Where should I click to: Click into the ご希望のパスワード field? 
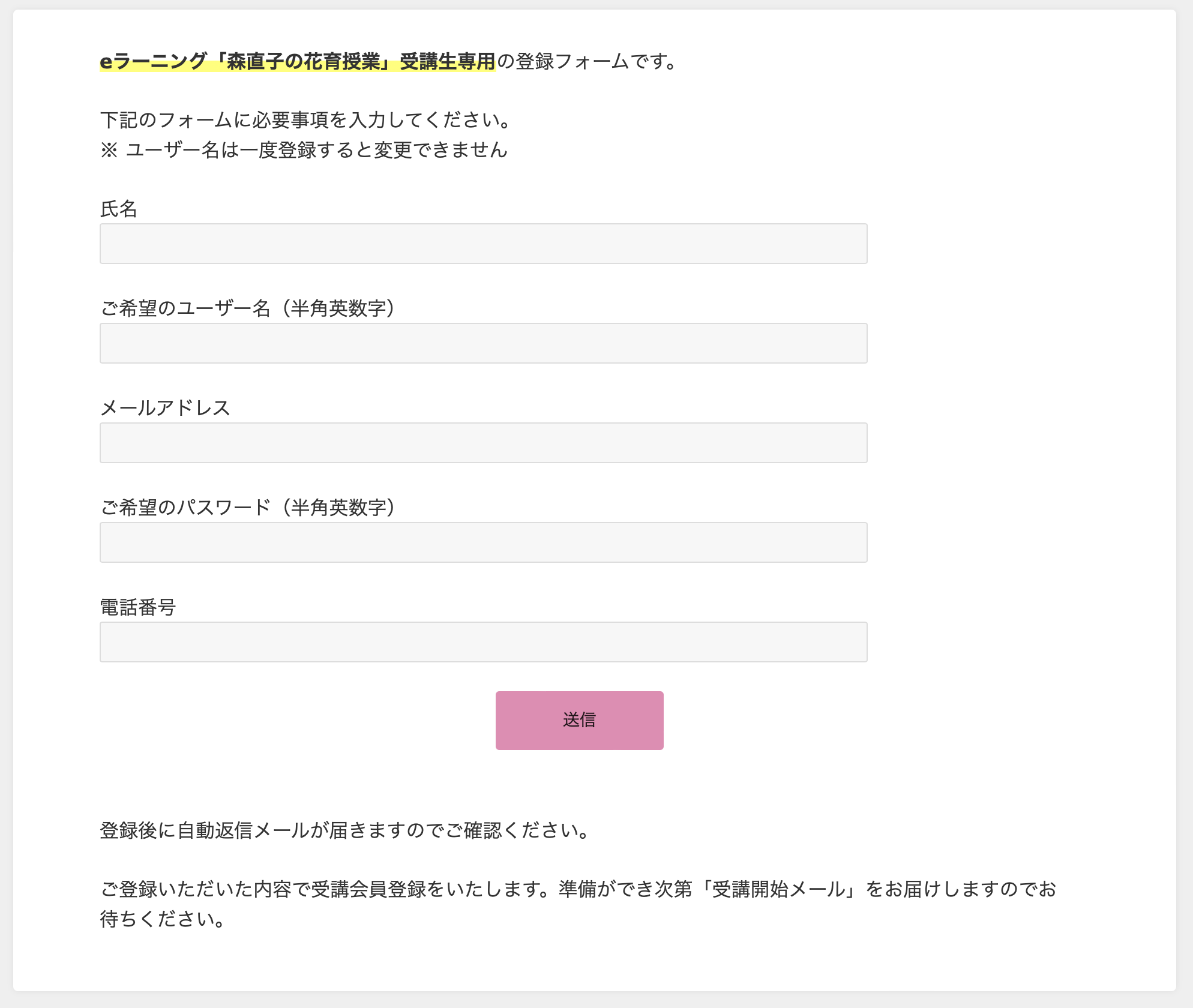coord(483,542)
